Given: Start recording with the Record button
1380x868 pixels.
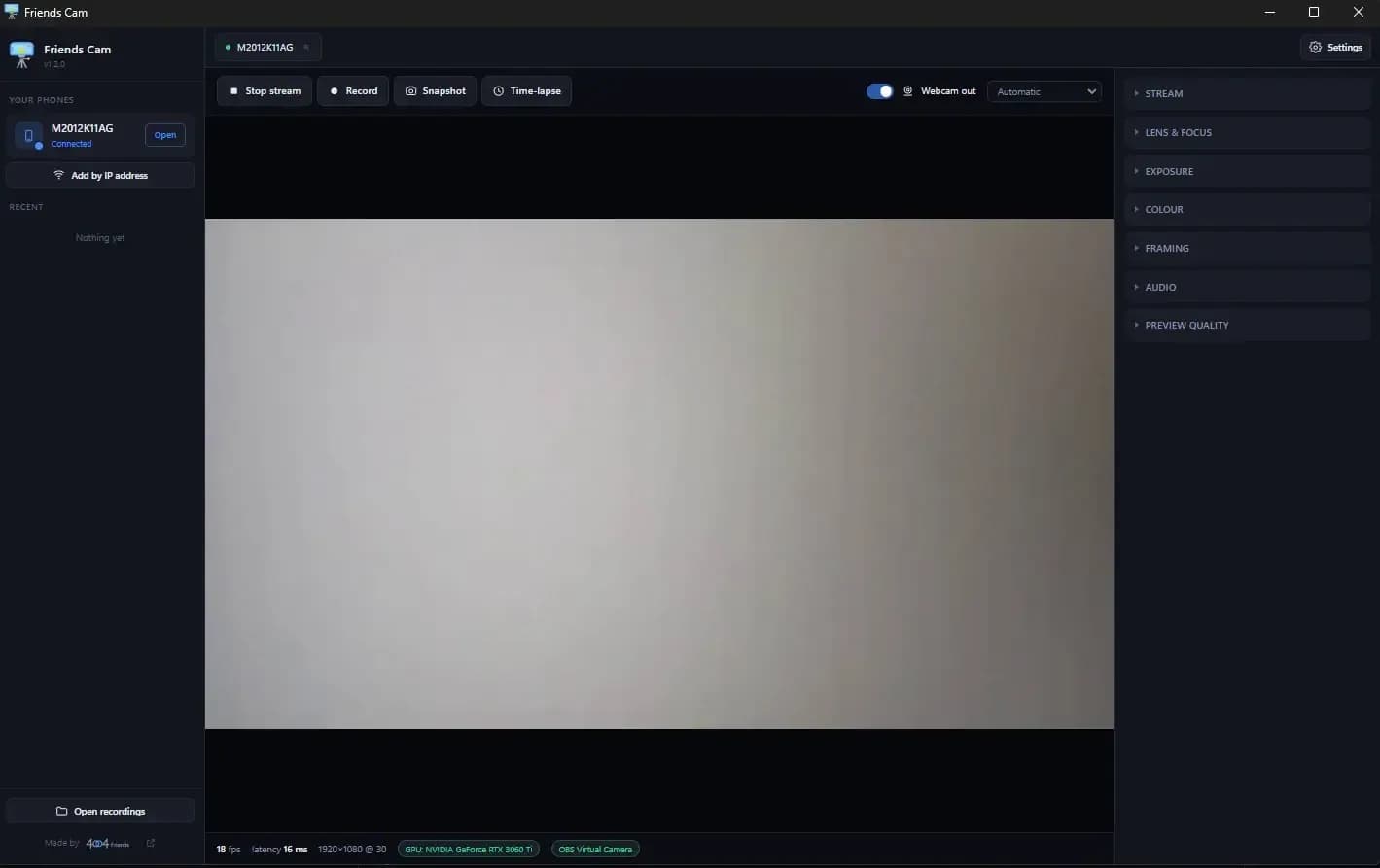Looking at the screenshot, I should [x=353, y=91].
